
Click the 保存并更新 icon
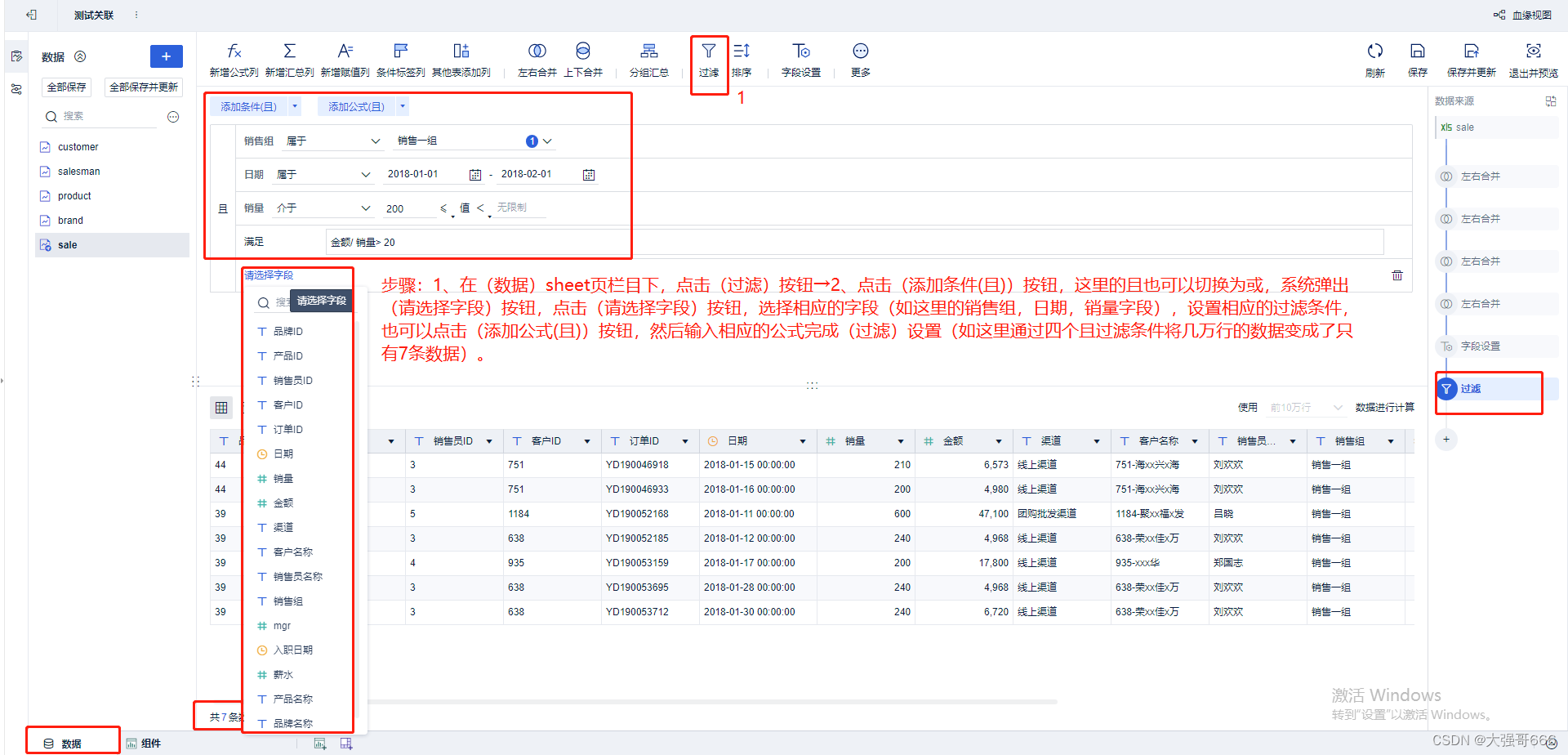point(1471,51)
